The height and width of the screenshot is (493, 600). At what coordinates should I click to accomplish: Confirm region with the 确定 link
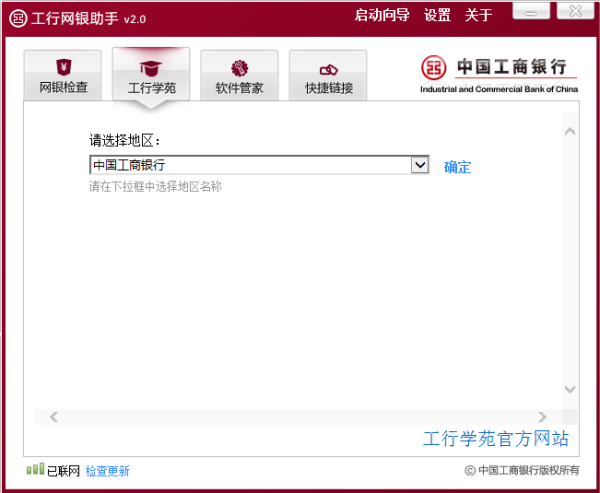457,167
